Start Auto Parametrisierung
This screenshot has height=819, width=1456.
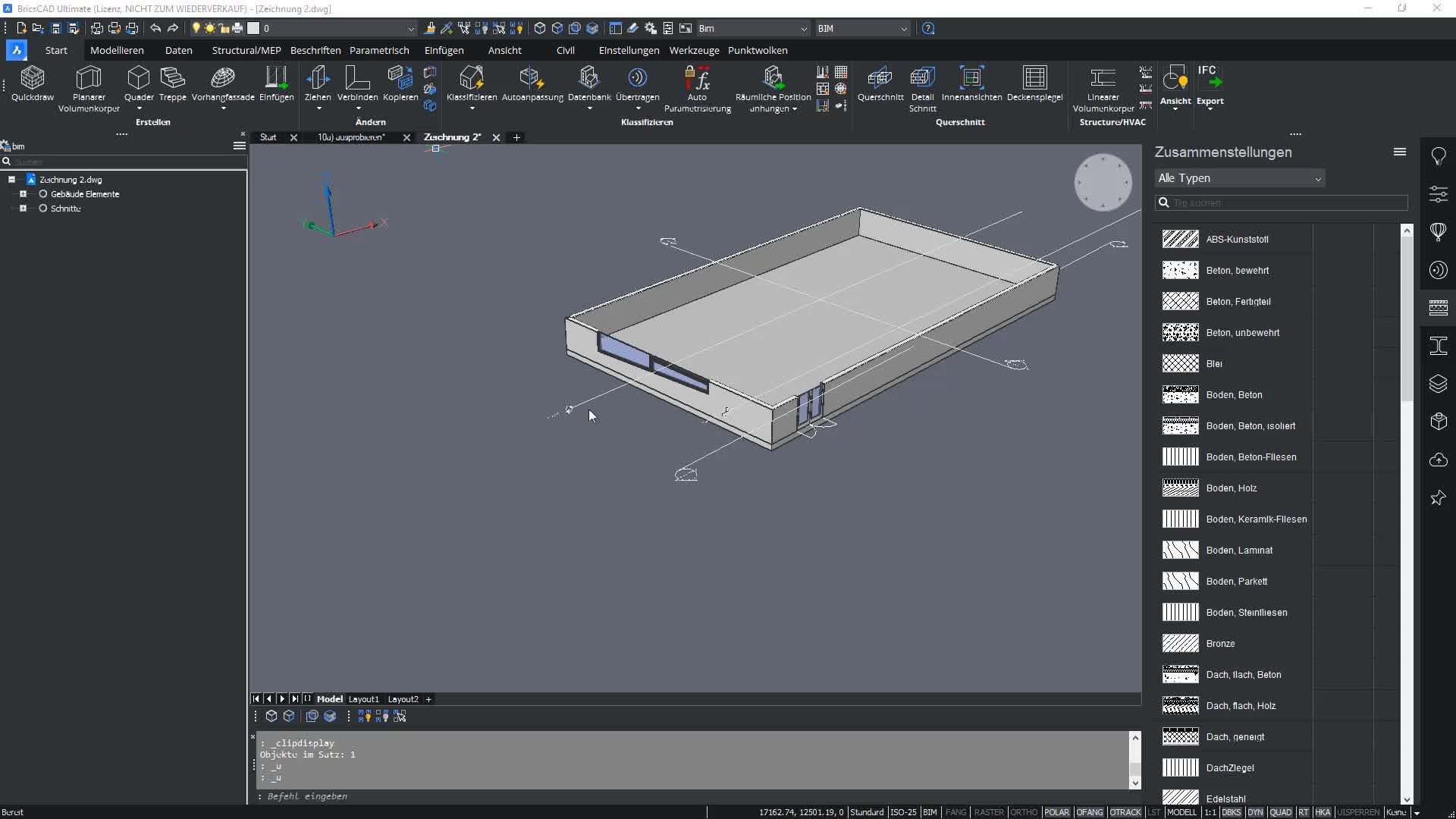pos(697,89)
